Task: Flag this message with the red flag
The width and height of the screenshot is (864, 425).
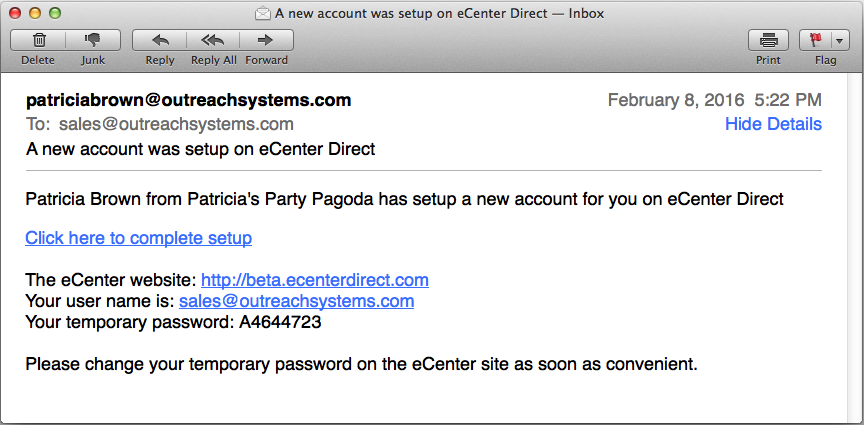Action: click(815, 40)
